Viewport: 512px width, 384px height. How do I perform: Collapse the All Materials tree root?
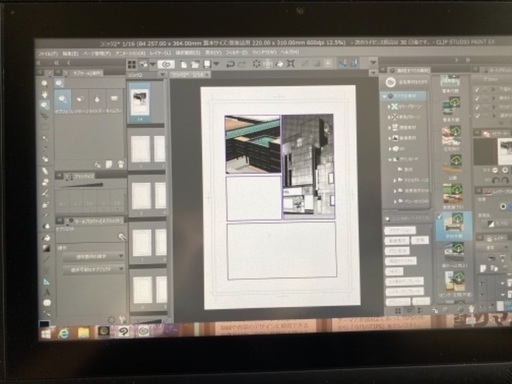(384, 96)
